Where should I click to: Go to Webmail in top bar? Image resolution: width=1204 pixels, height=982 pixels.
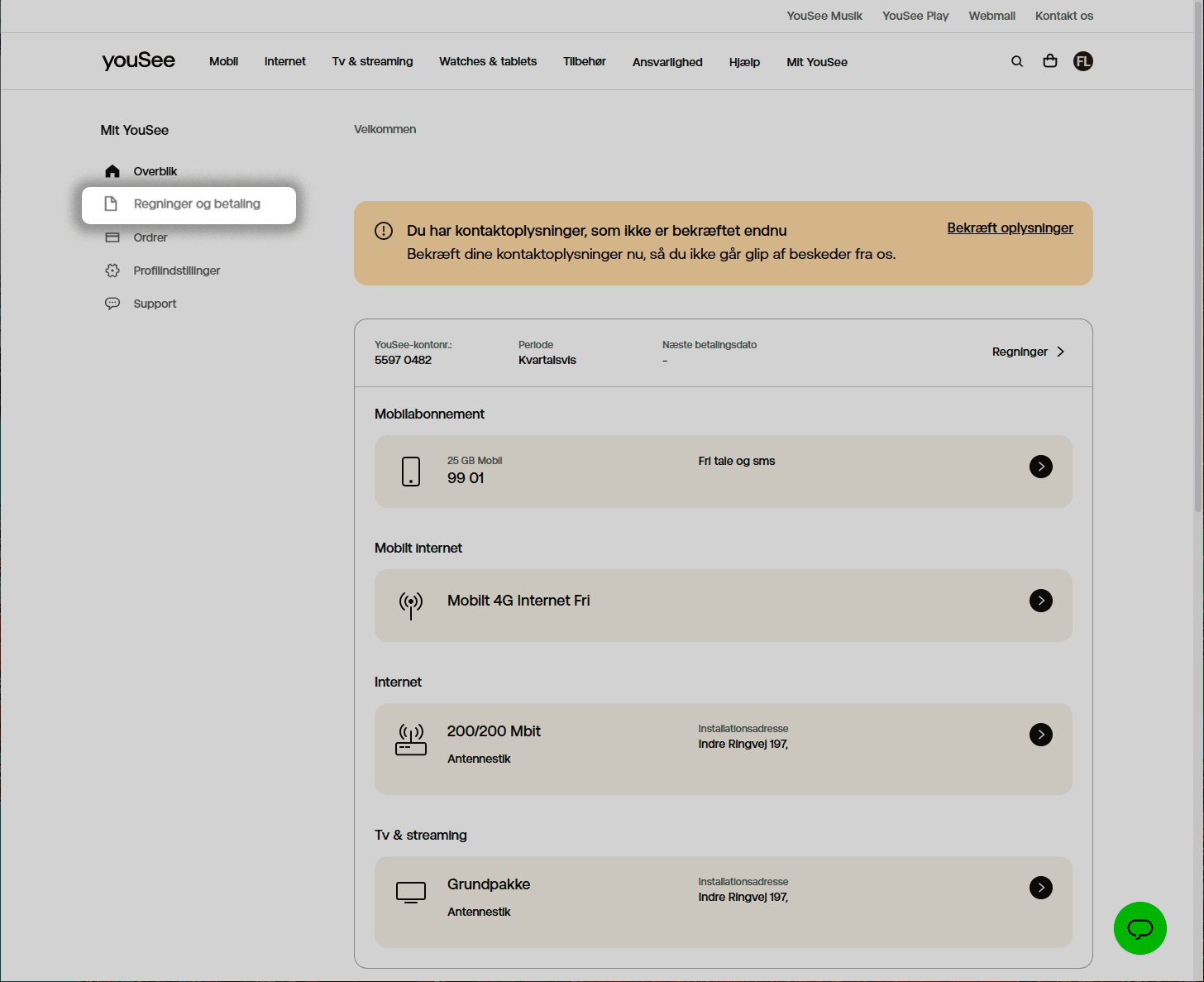pos(991,16)
